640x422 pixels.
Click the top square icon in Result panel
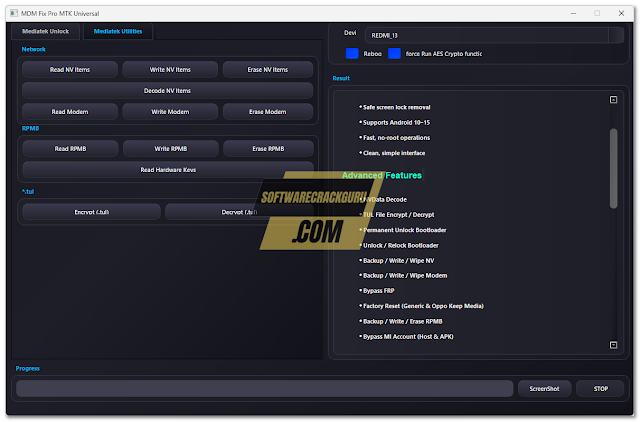click(613, 100)
